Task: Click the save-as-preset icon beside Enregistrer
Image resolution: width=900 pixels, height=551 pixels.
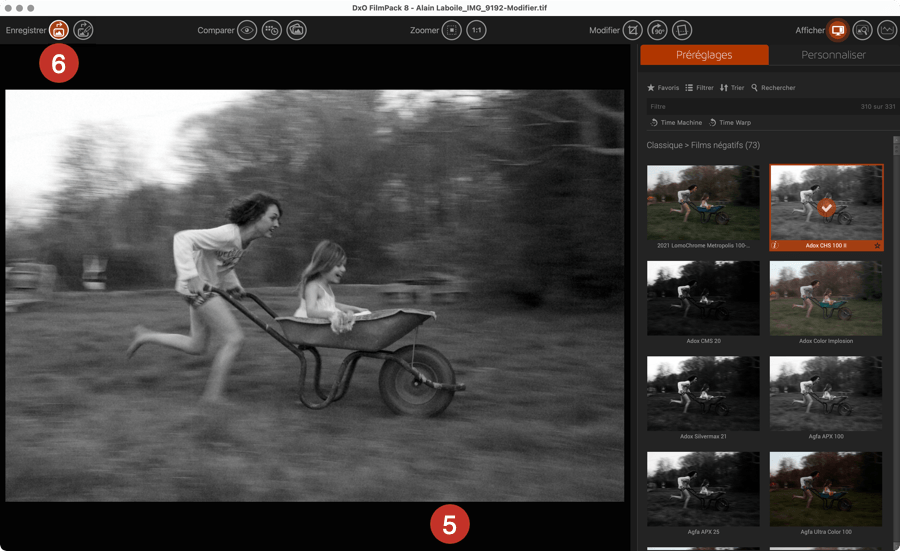Action: pyautogui.click(x=84, y=30)
